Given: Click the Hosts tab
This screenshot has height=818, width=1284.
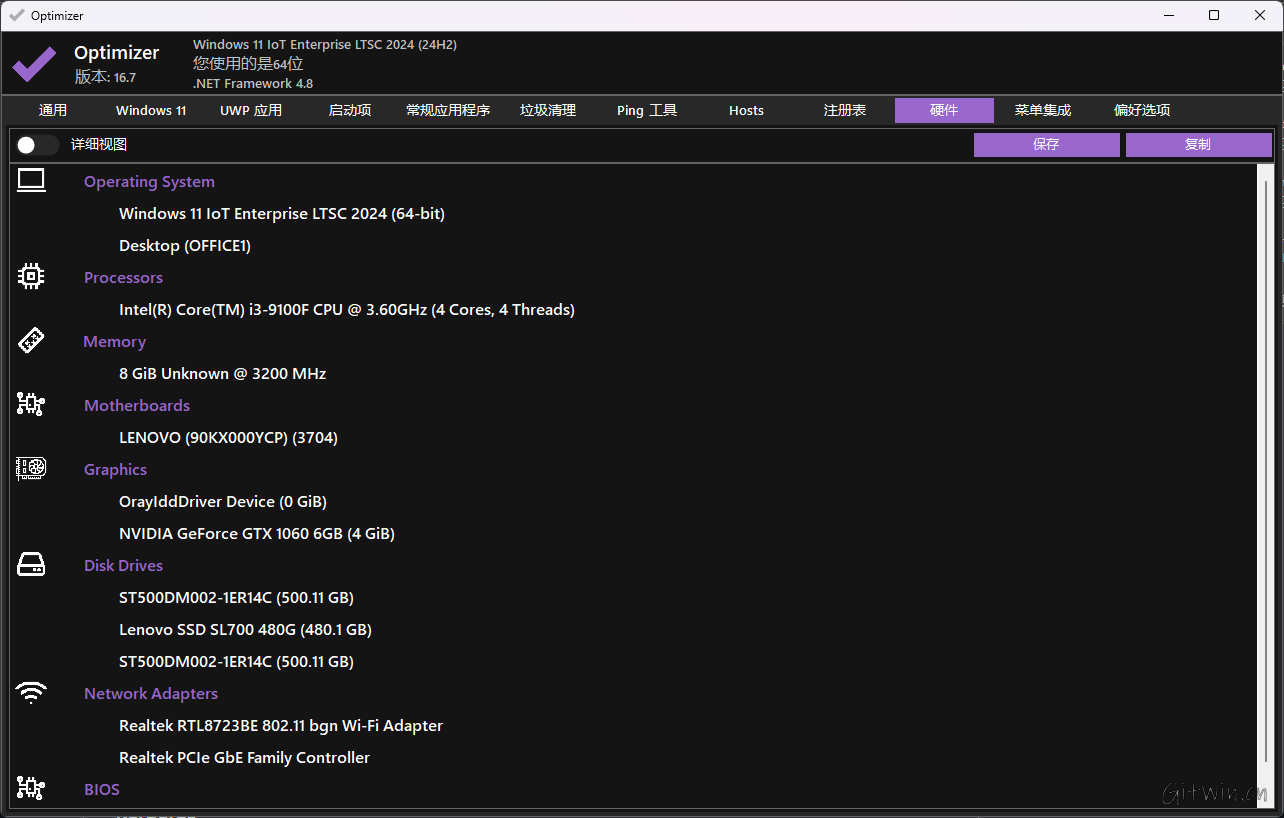Looking at the screenshot, I should click(746, 110).
